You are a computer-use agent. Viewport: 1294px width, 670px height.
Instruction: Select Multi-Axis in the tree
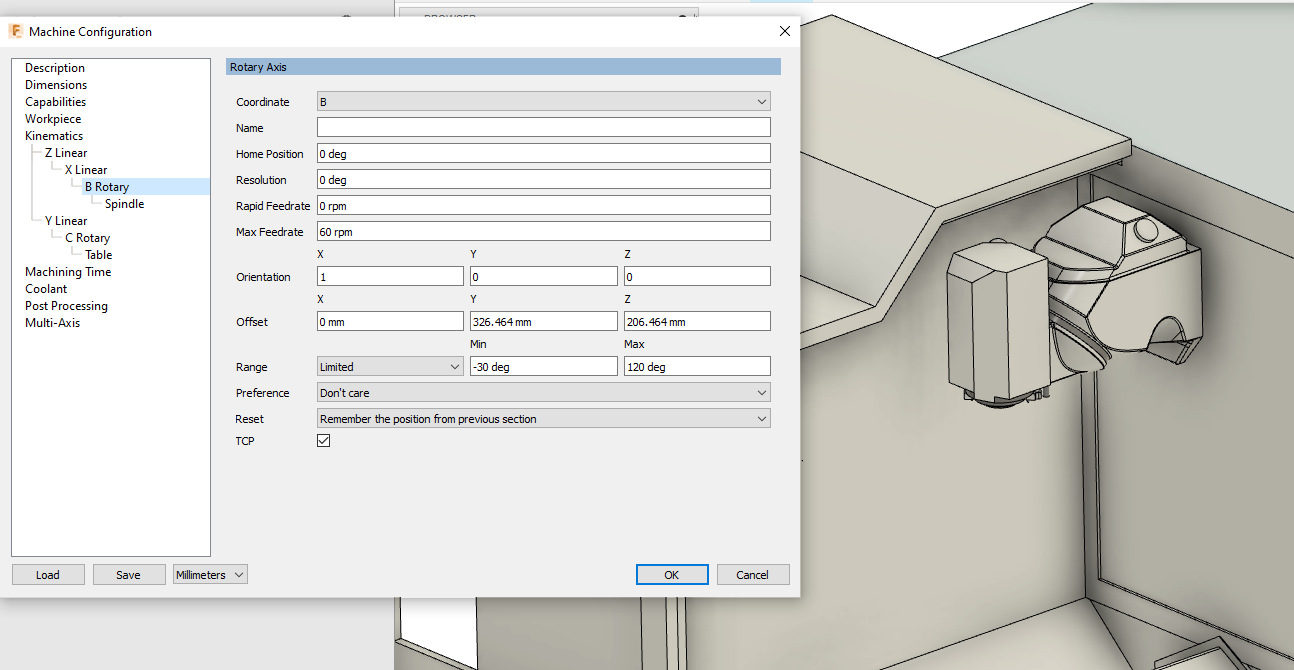click(52, 323)
